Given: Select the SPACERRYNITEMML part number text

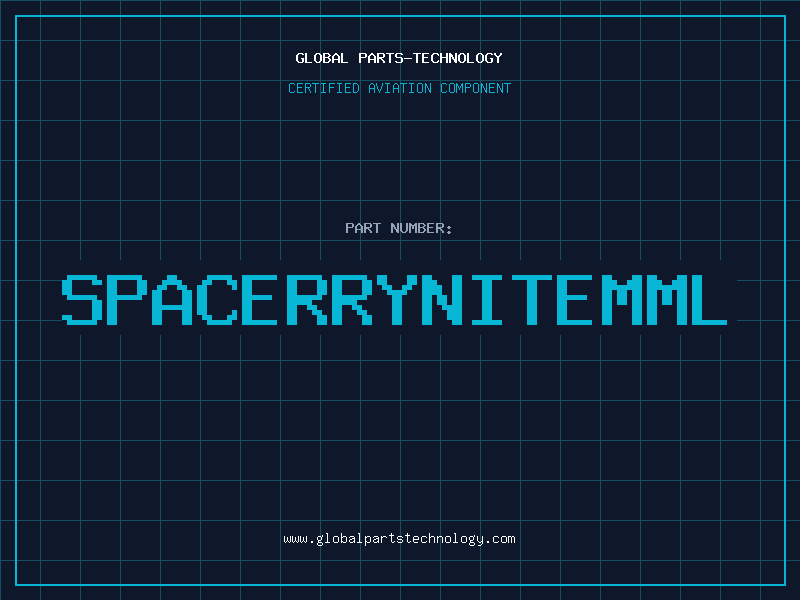Looking at the screenshot, I should pos(394,300).
